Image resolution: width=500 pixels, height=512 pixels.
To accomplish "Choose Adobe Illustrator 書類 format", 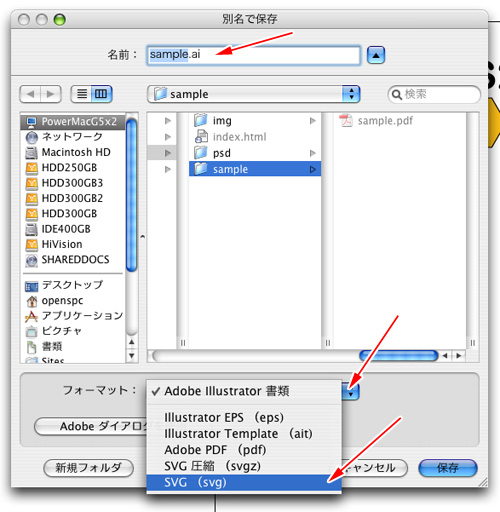I will (244, 391).
